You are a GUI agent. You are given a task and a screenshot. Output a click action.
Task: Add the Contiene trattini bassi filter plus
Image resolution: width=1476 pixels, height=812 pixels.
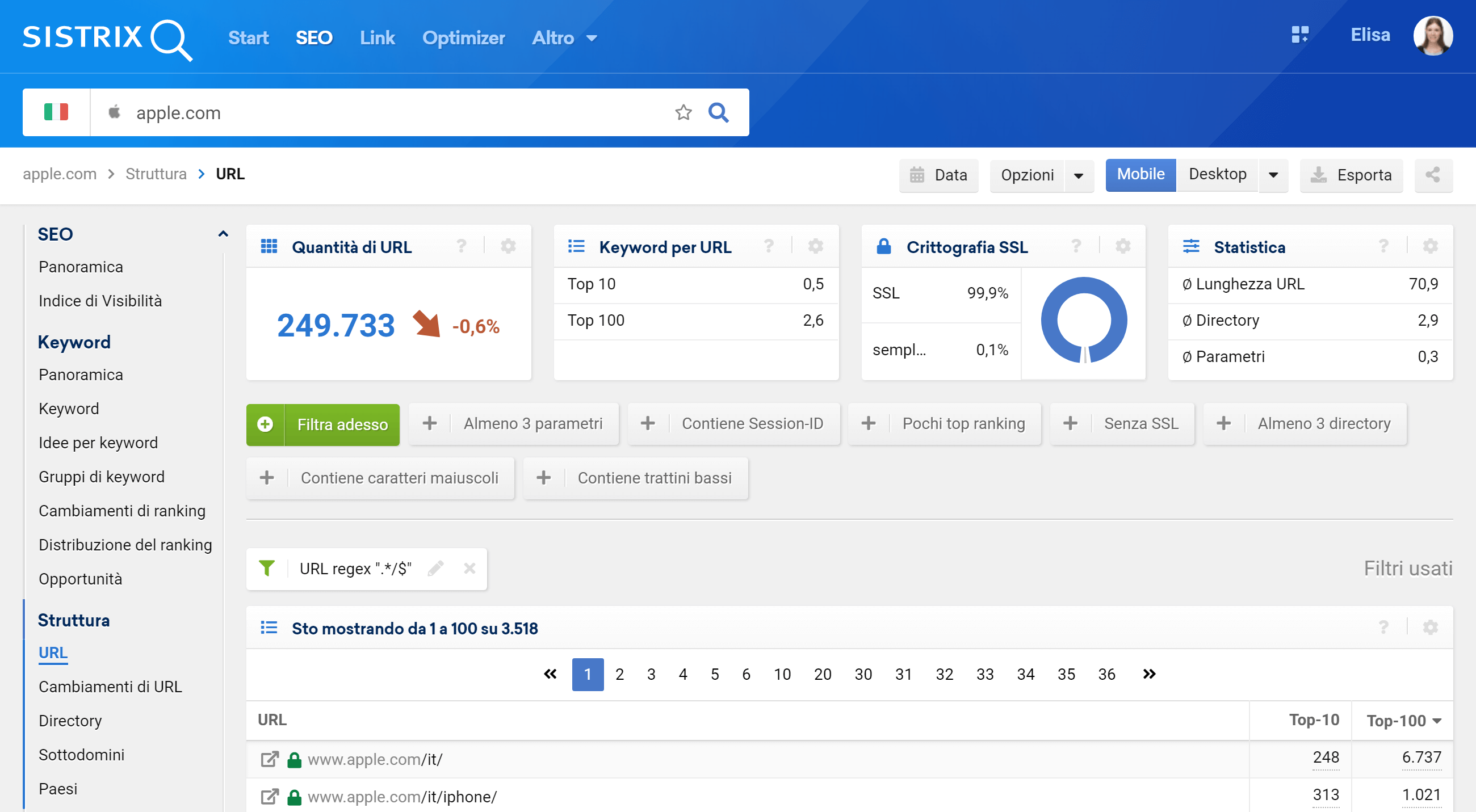pyautogui.click(x=544, y=478)
